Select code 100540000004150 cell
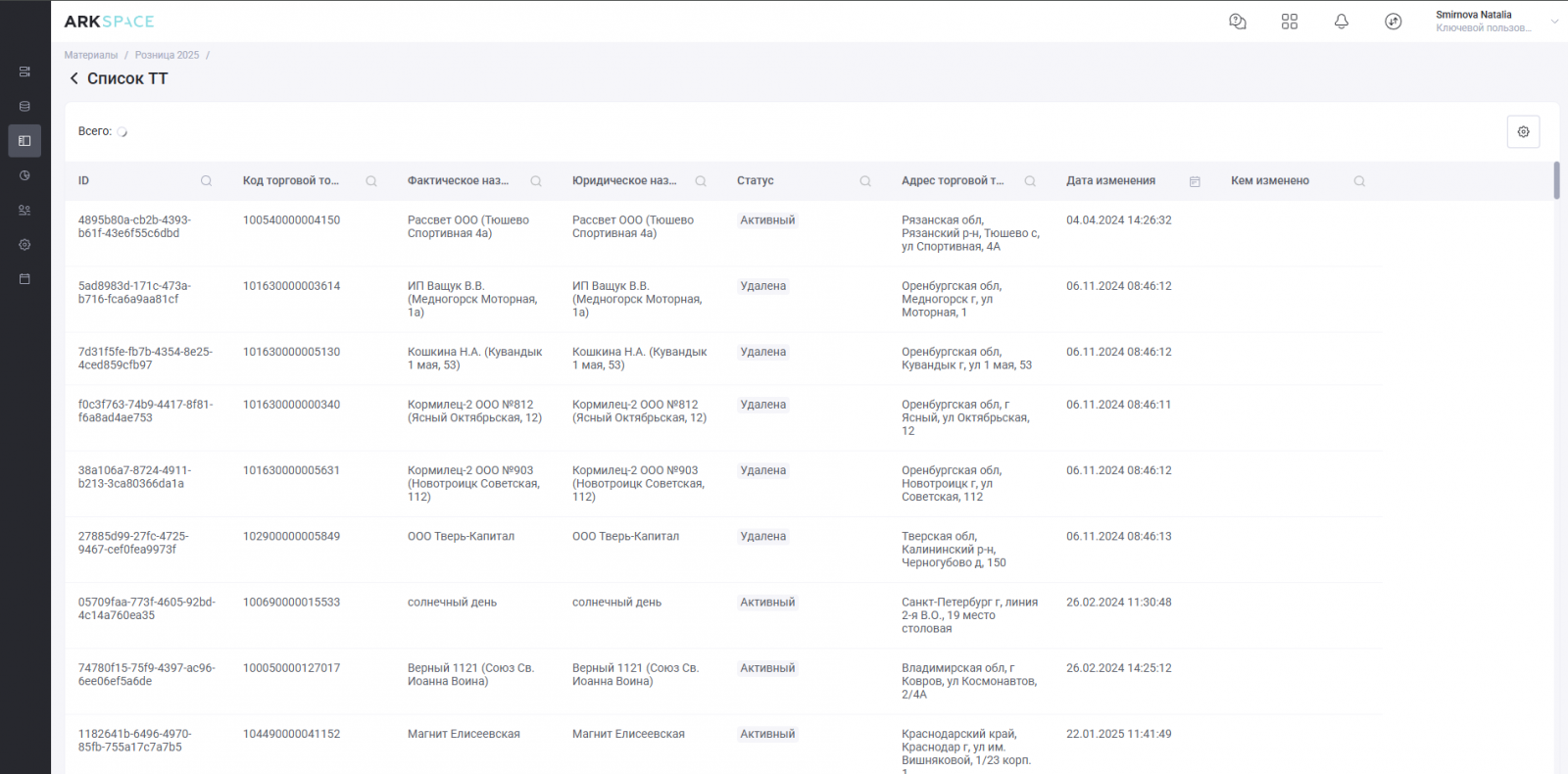 pyautogui.click(x=291, y=220)
